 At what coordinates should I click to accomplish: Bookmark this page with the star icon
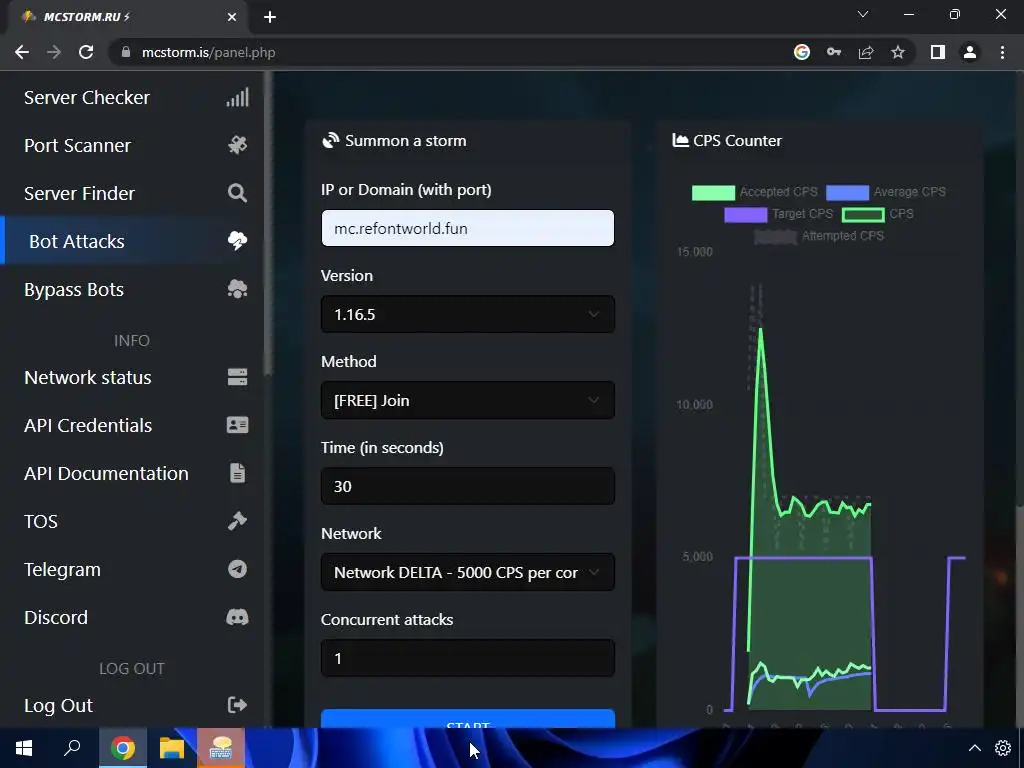tap(898, 52)
